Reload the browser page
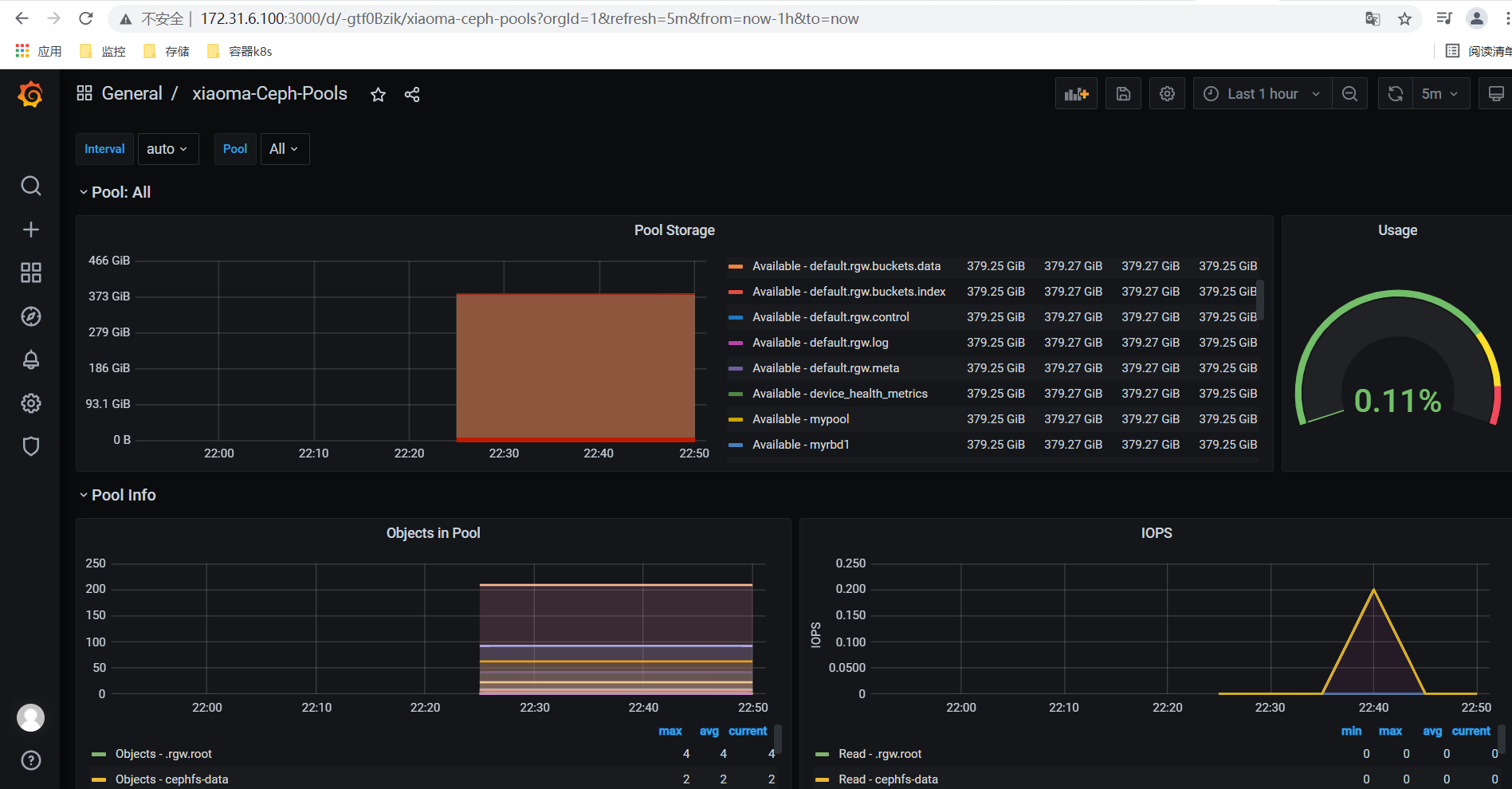This screenshot has height=789, width=1512. 86,18
